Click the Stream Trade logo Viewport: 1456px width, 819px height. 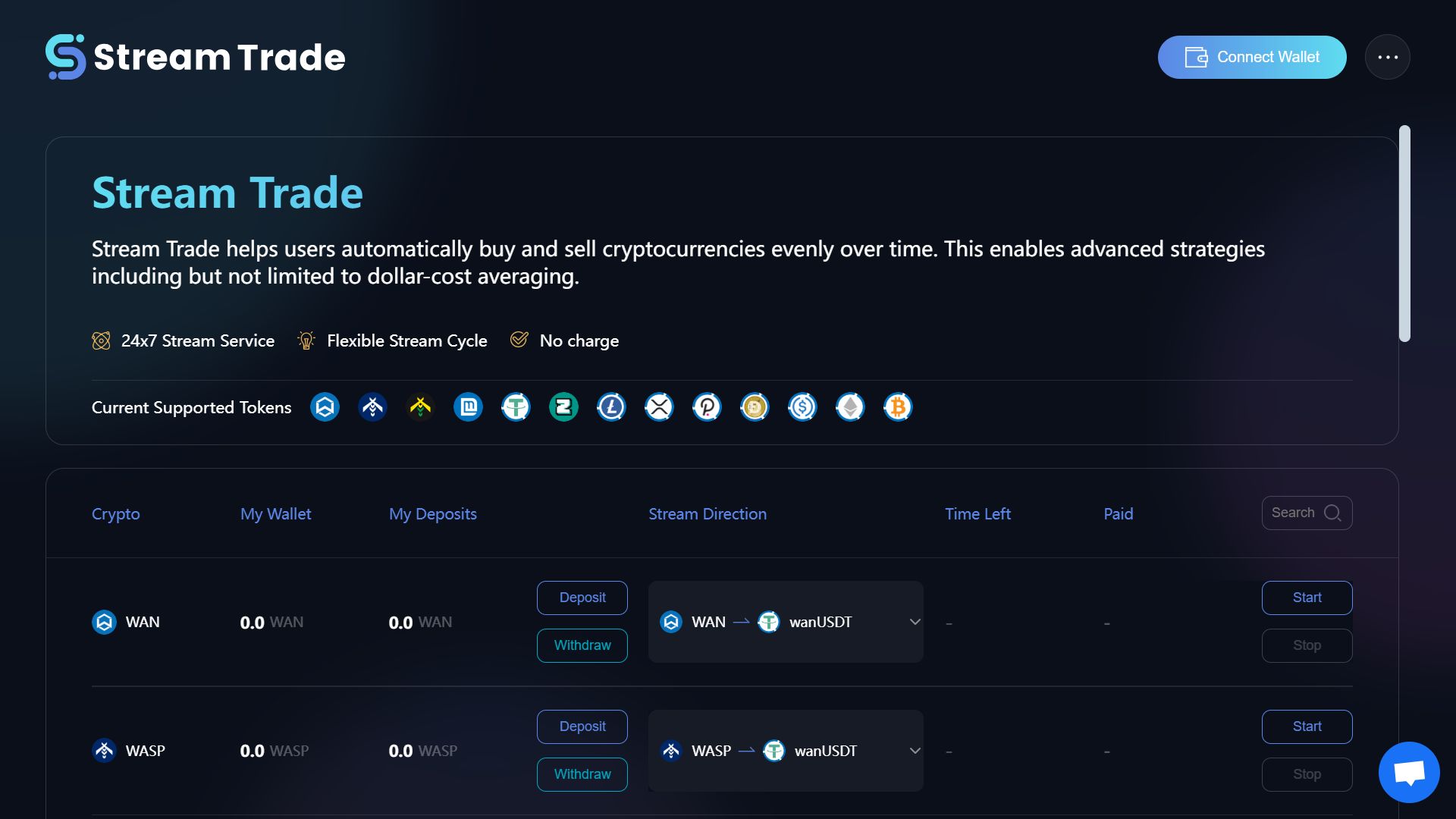pos(196,57)
